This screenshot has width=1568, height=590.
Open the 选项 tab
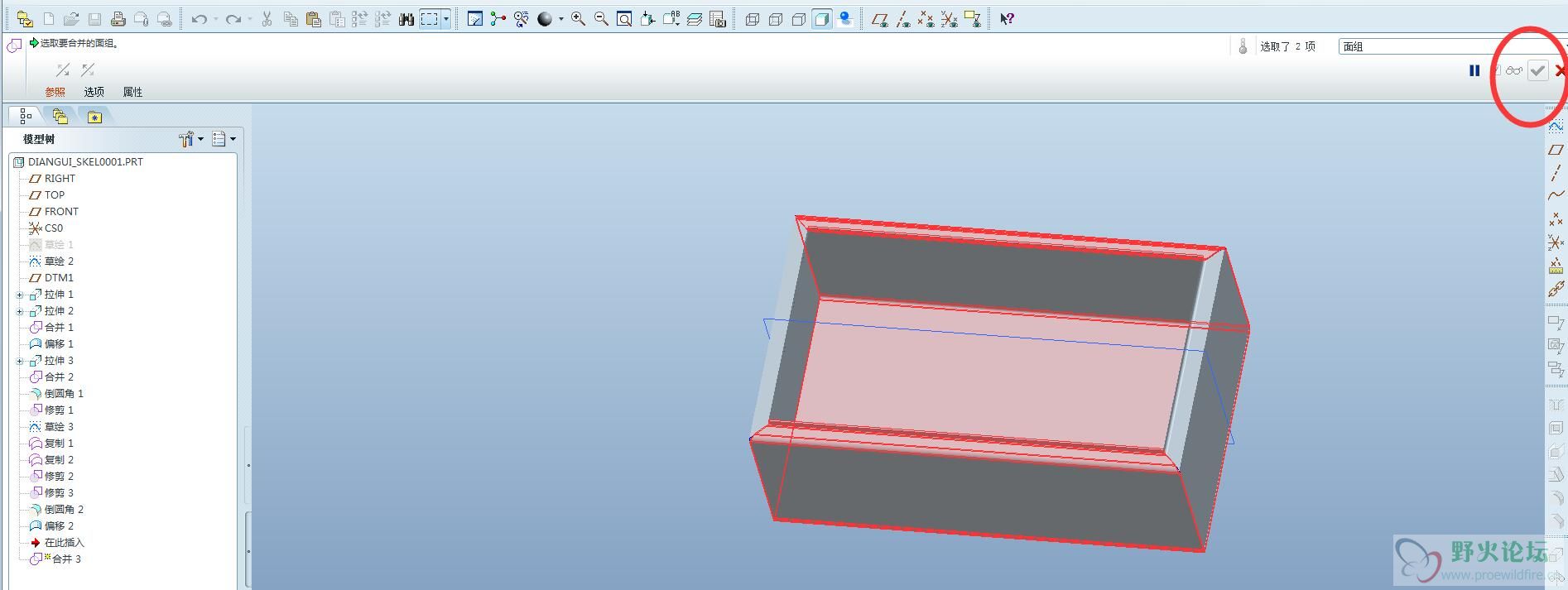click(94, 92)
